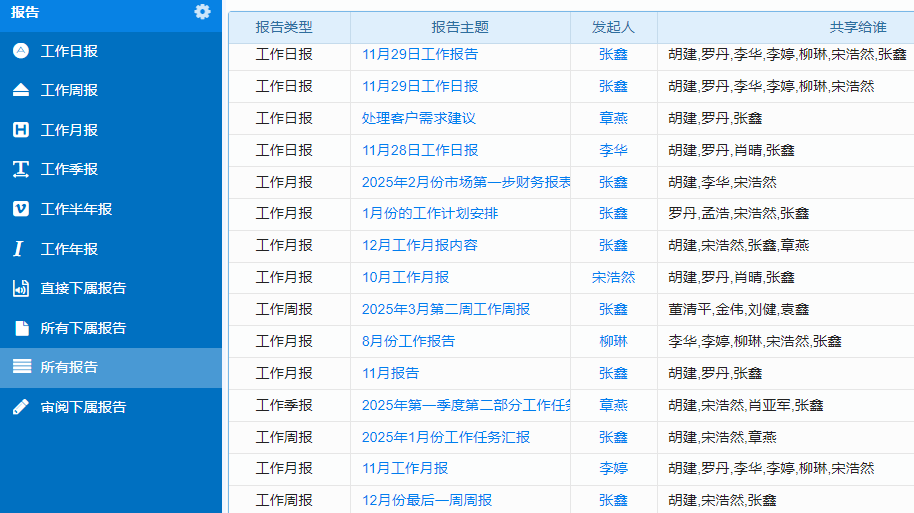Click the italic I icon for 工作年报
This screenshot has height=513, width=914.
pyautogui.click(x=21, y=249)
